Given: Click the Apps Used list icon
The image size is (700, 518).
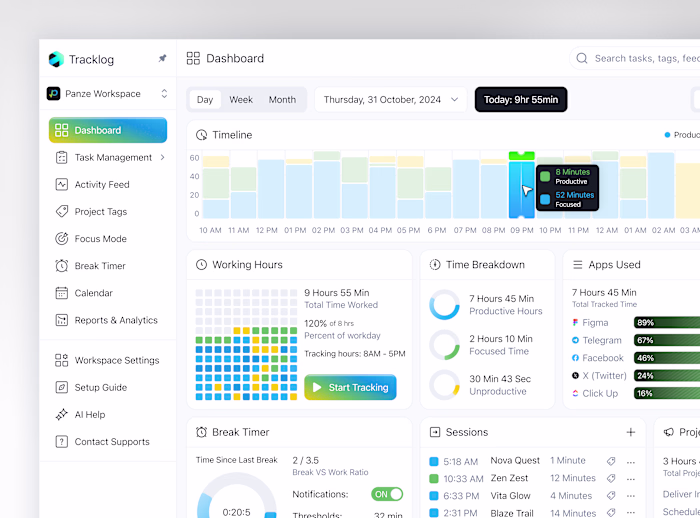Looking at the screenshot, I should 578,265.
